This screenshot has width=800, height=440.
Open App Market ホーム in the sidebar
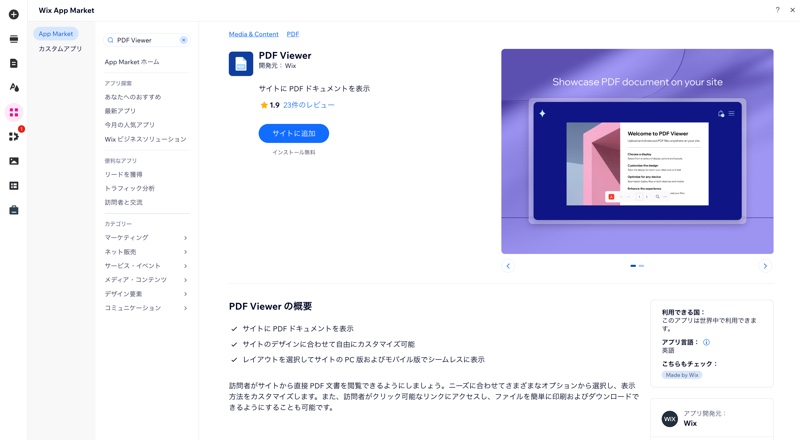coord(132,62)
